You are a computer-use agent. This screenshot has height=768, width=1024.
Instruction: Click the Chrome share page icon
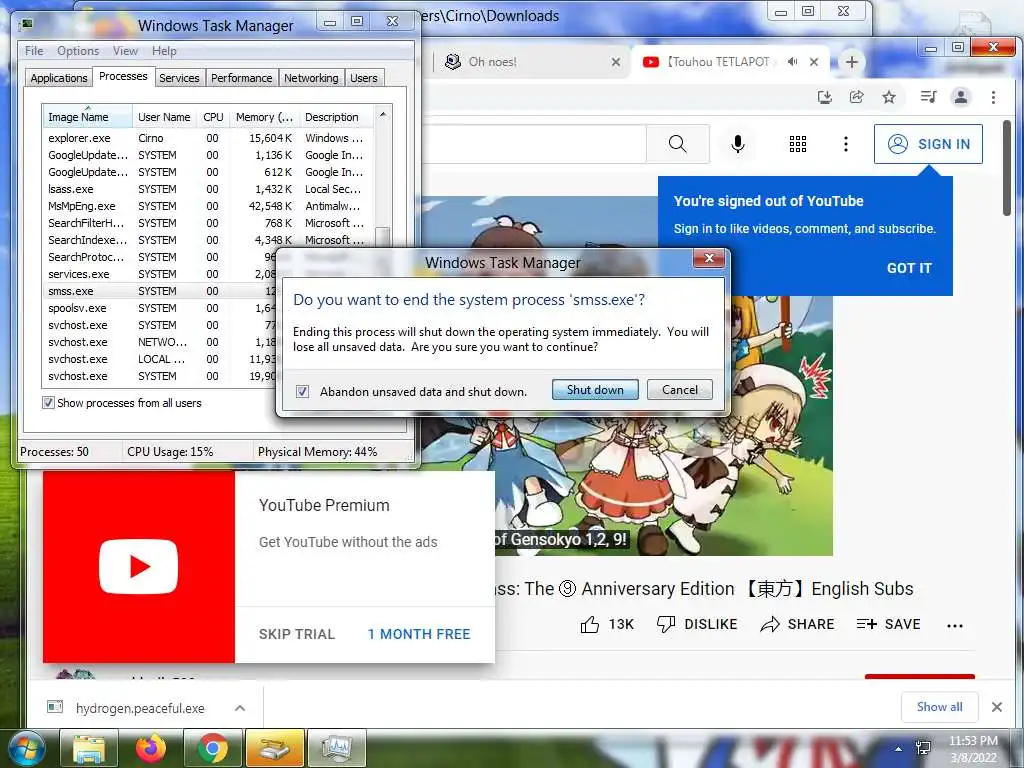point(856,97)
